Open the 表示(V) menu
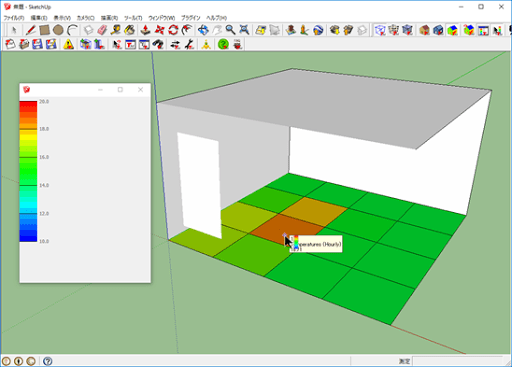This screenshot has height=367, width=512. pyautogui.click(x=62, y=18)
